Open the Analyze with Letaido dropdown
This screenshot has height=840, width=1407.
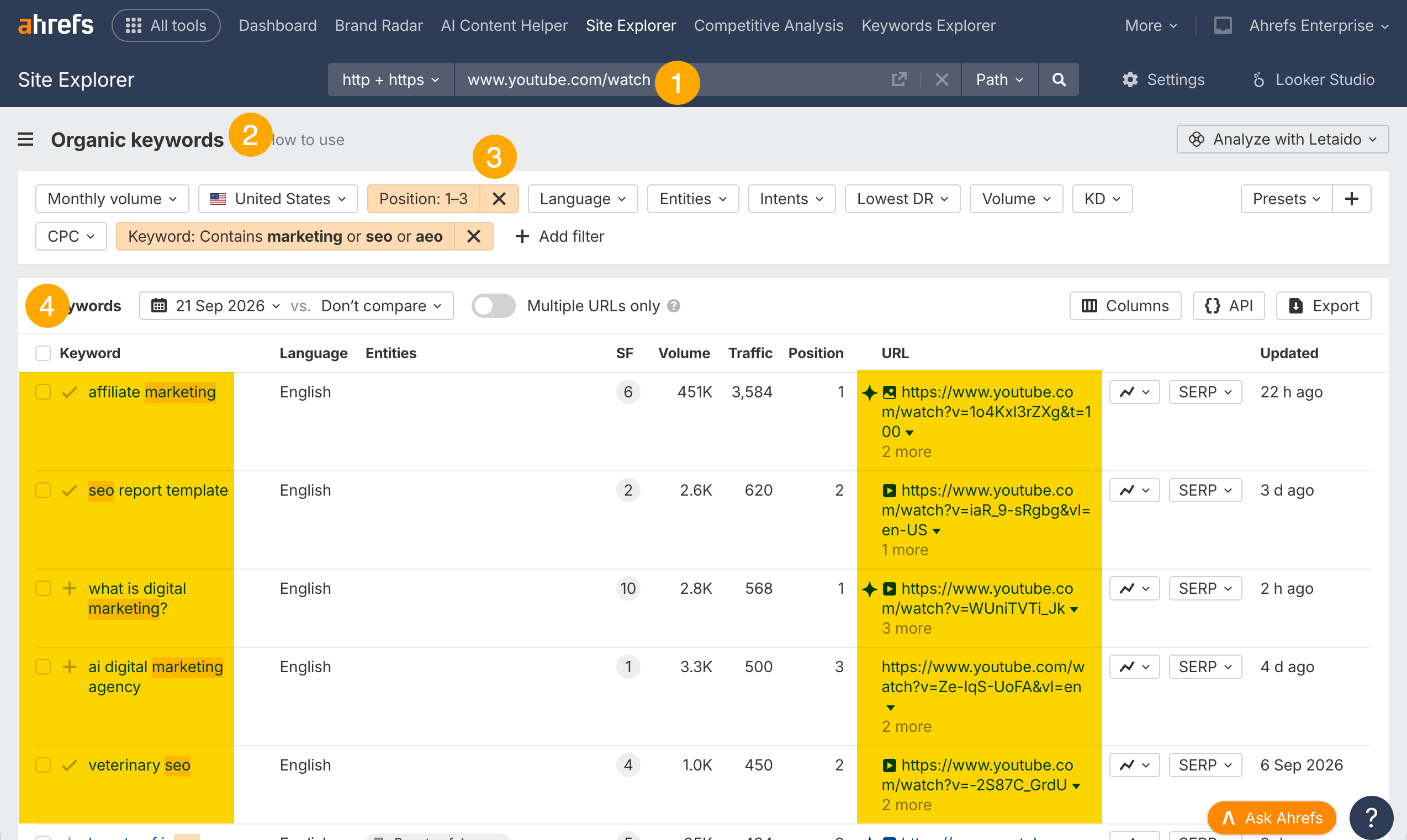[1282, 139]
